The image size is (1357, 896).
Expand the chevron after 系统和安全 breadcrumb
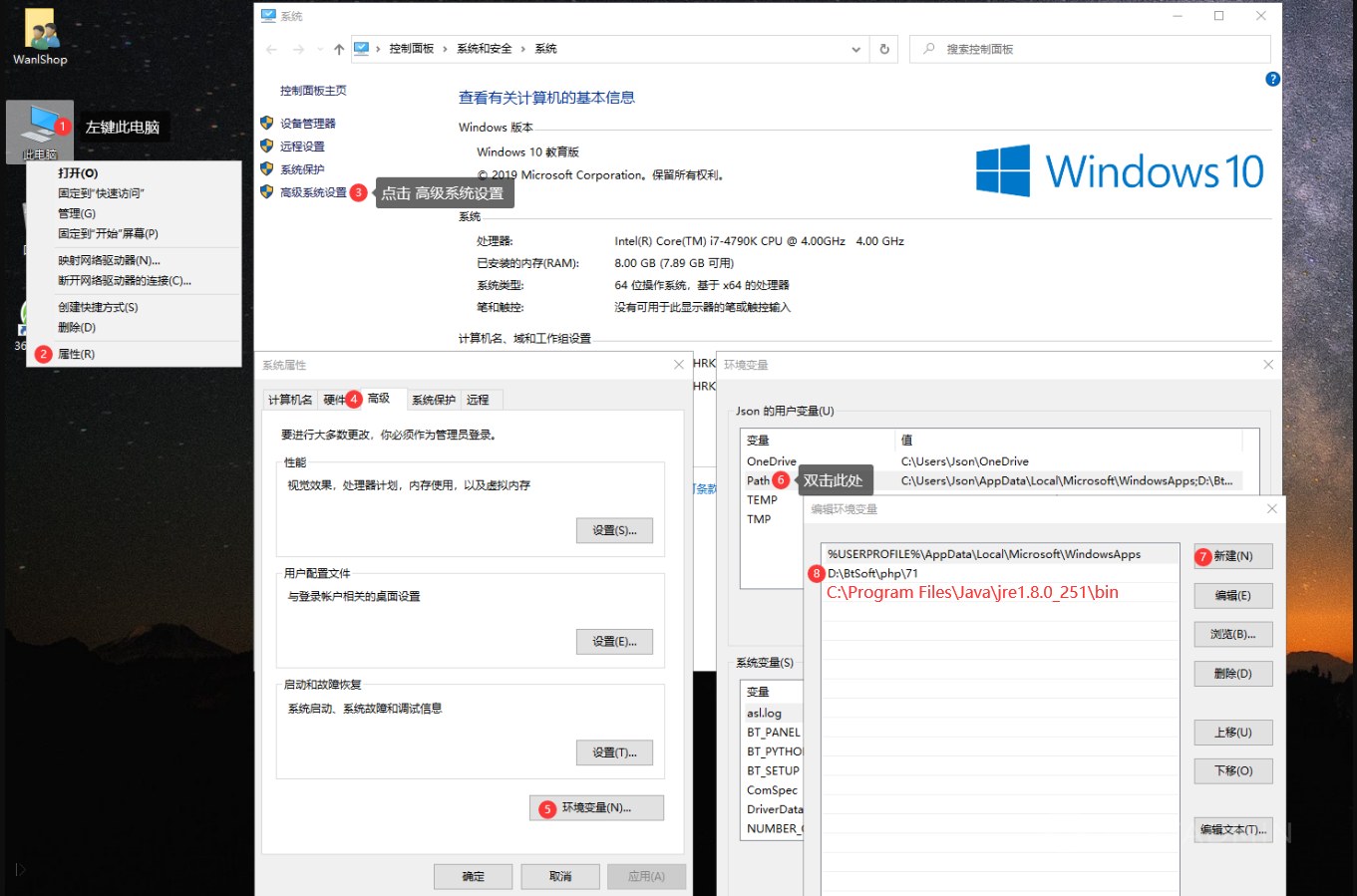(x=523, y=49)
